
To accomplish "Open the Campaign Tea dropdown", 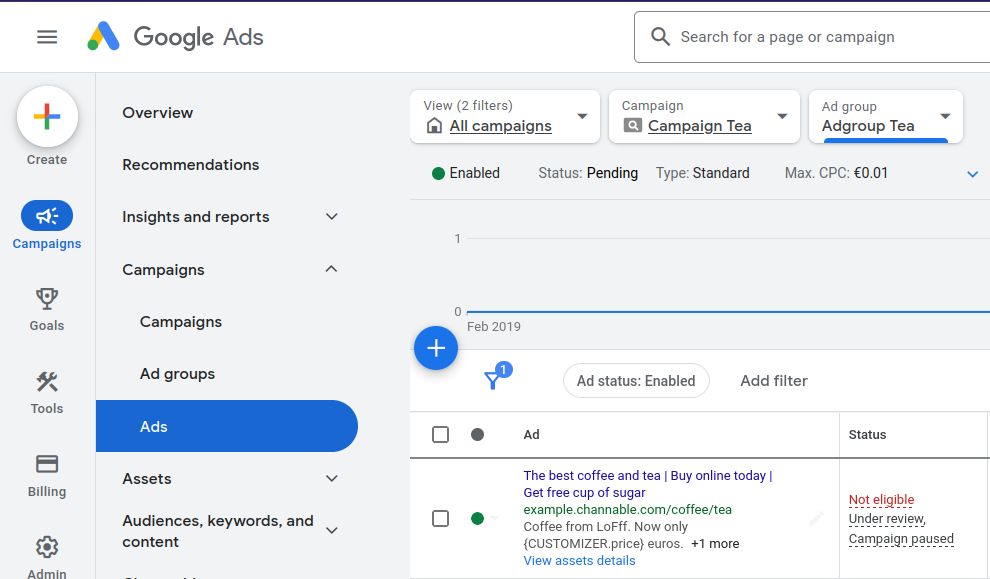I will [705, 117].
